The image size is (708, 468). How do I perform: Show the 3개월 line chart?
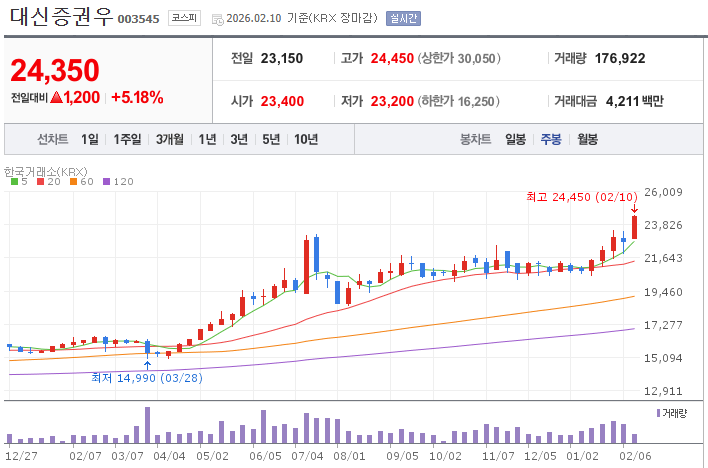tap(169, 139)
